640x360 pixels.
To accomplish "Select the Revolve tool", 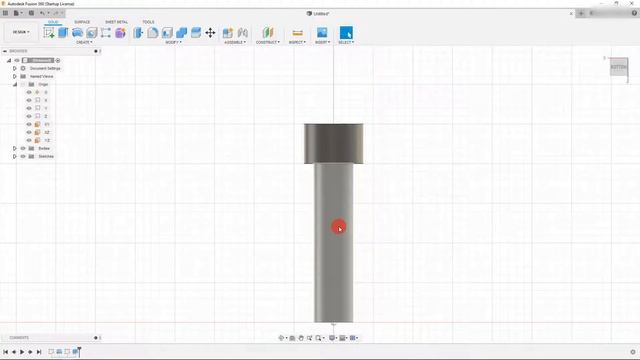I will click(77, 33).
